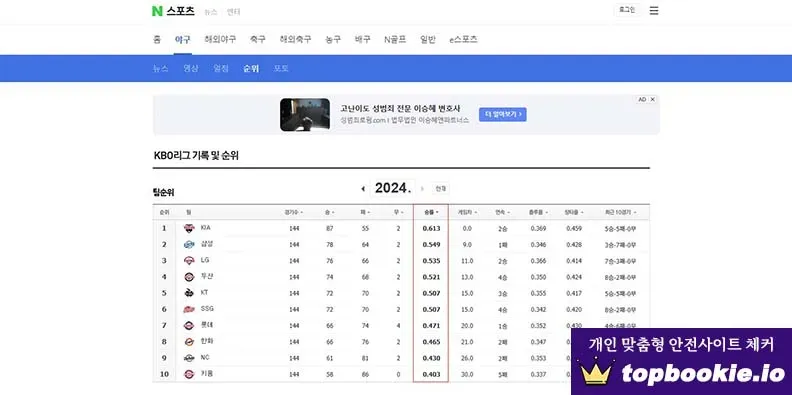Open 엔터 link next to 스포츠 logo

(233, 12)
